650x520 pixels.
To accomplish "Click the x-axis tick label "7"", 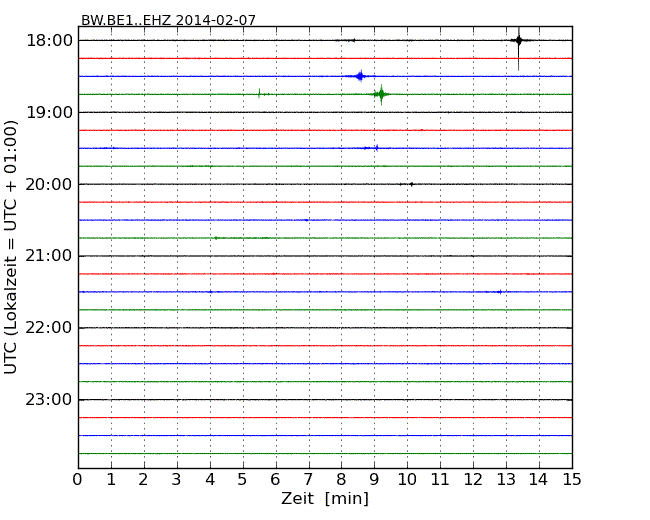I will tap(308, 480).
